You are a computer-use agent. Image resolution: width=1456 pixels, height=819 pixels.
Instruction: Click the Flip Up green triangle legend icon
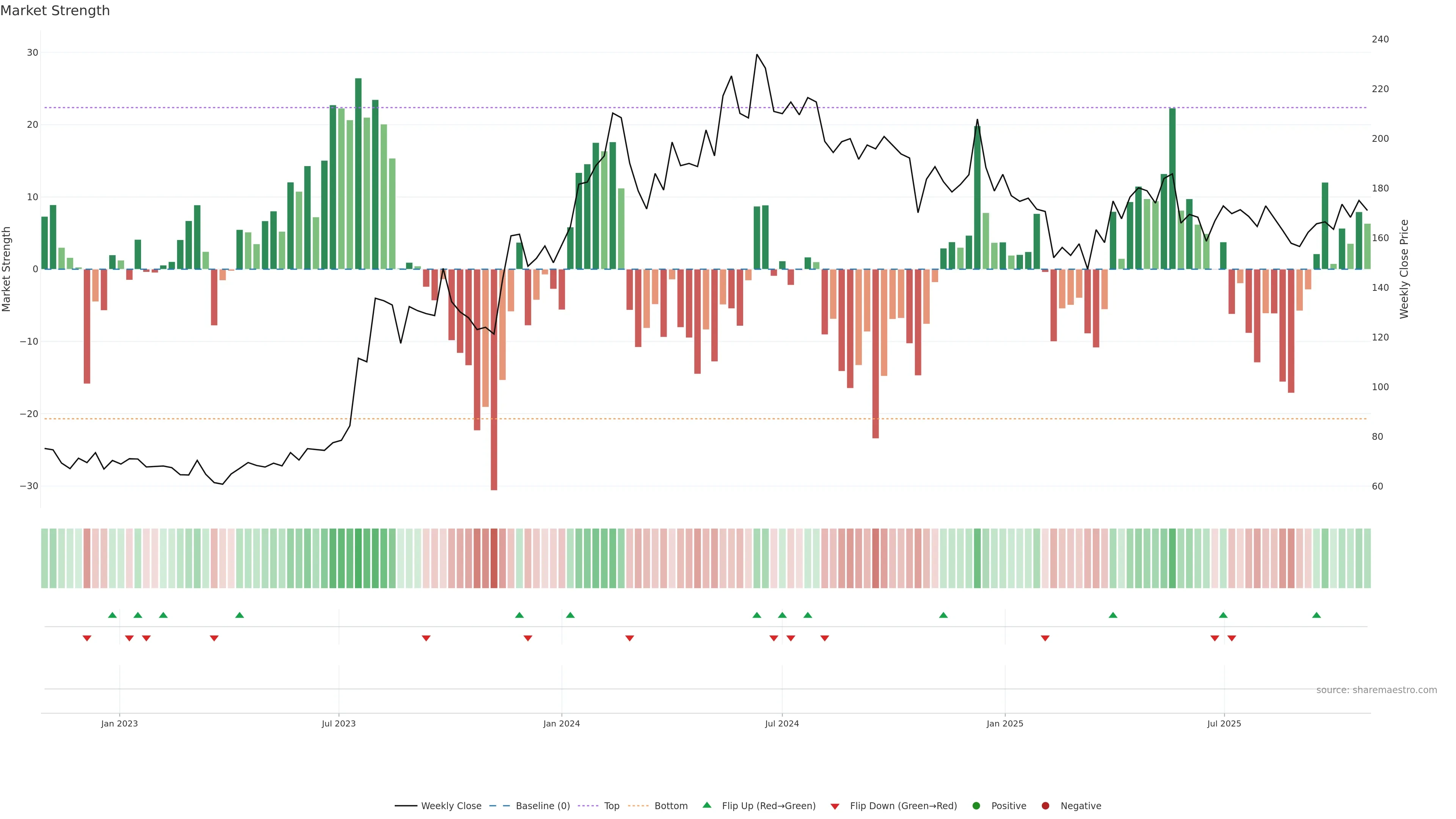(x=706, y=805)
